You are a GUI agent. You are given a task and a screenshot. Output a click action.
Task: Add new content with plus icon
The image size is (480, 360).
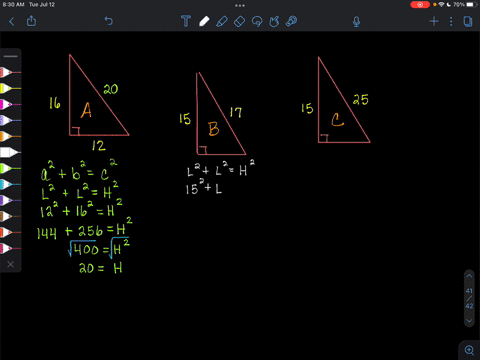(434, 22)
